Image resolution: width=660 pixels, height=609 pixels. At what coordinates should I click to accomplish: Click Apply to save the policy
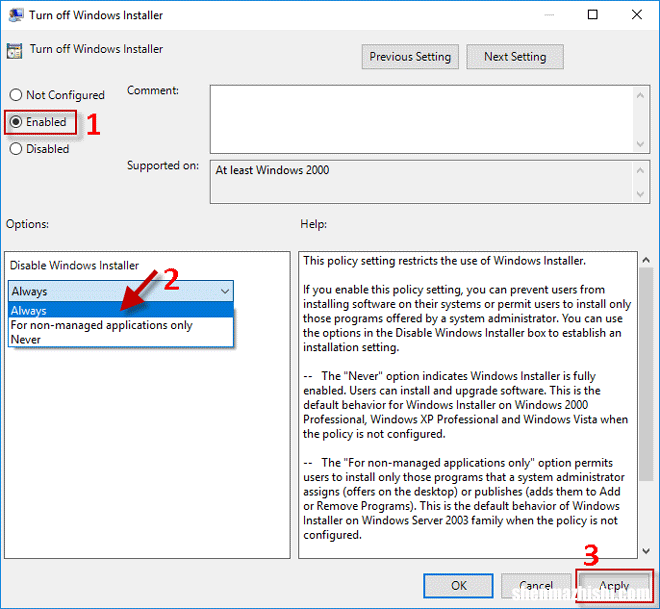pyautogui.click(x=614, y=586)
